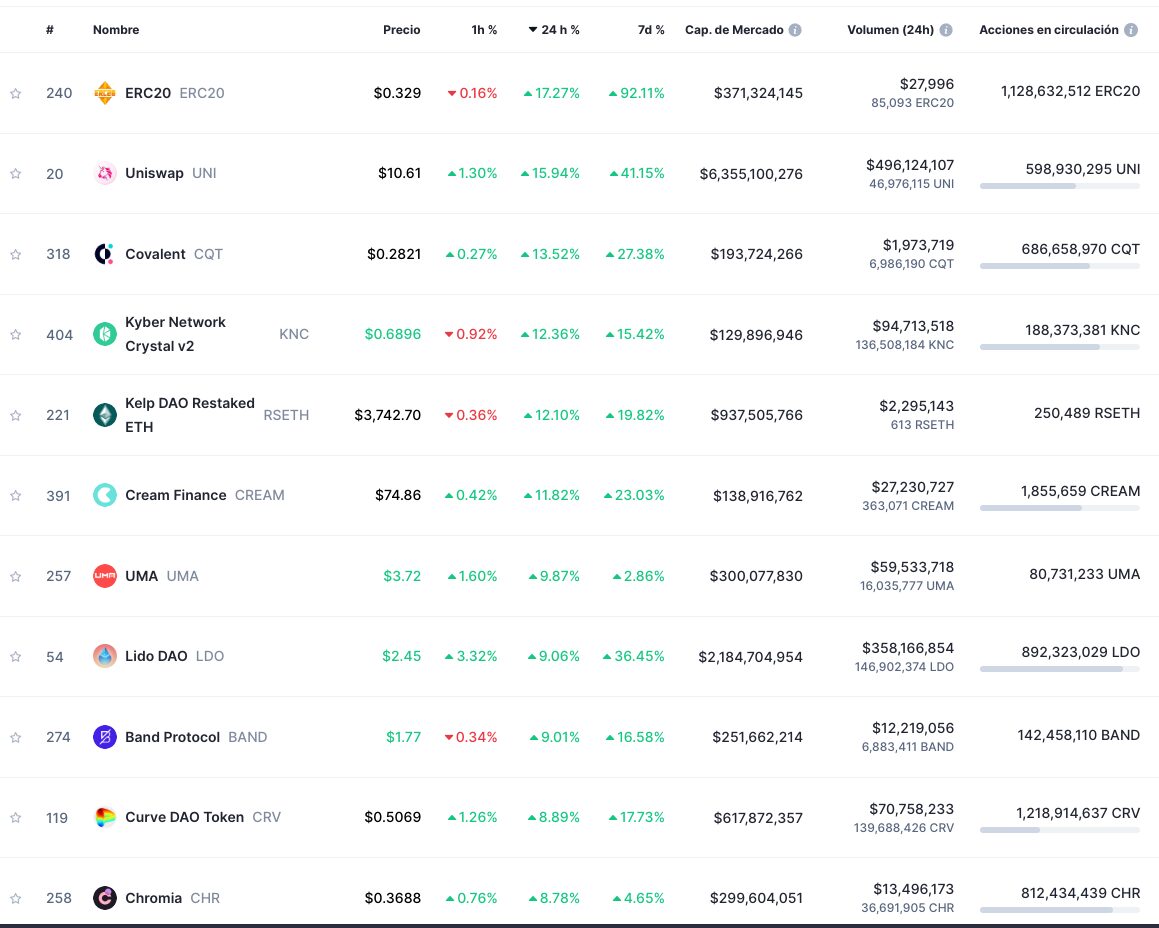Click Chromia market cap $299,604,051

(756, 898)
